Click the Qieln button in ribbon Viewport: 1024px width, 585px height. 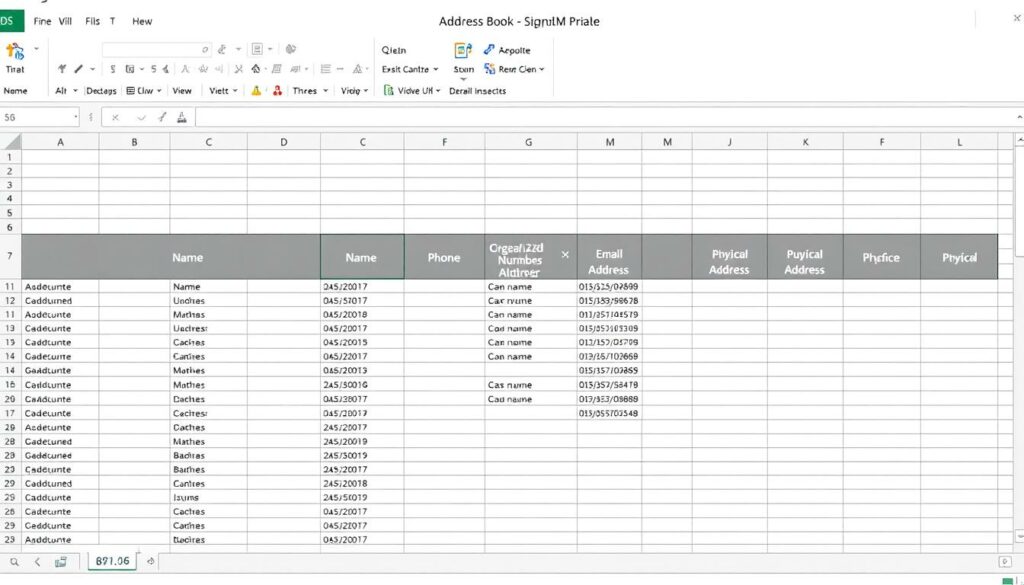click(x=395, y=50)
